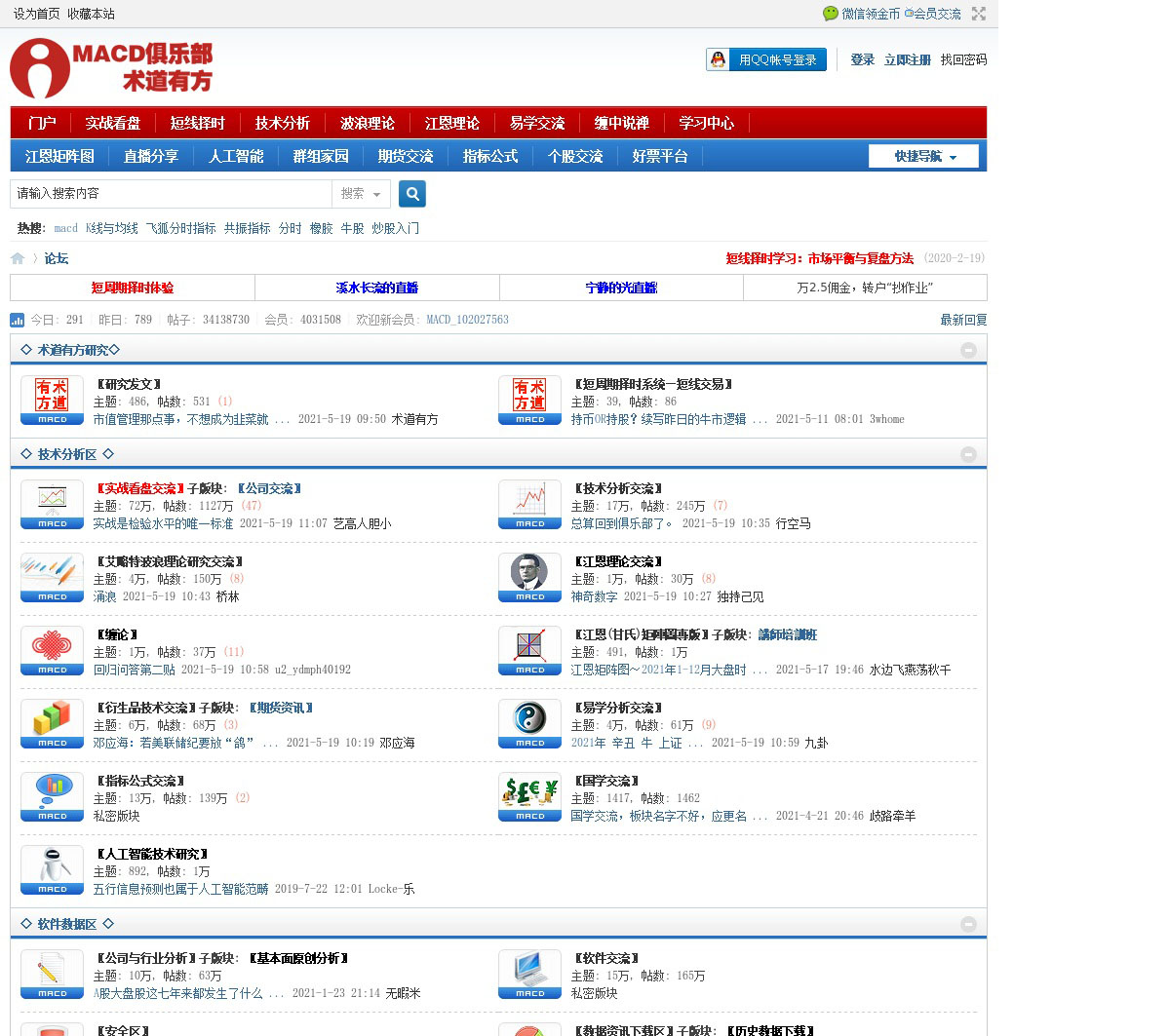
Task: Select 指标公式 in the blue menu
Action: (x=490, y=156)
